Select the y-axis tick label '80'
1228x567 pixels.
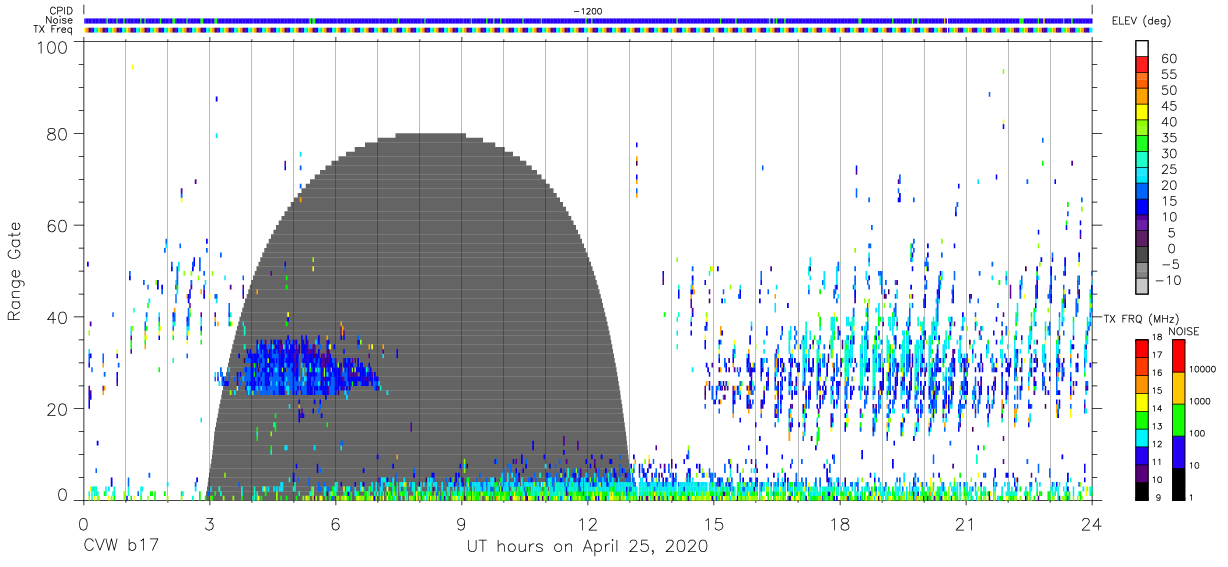pos(56,134)
